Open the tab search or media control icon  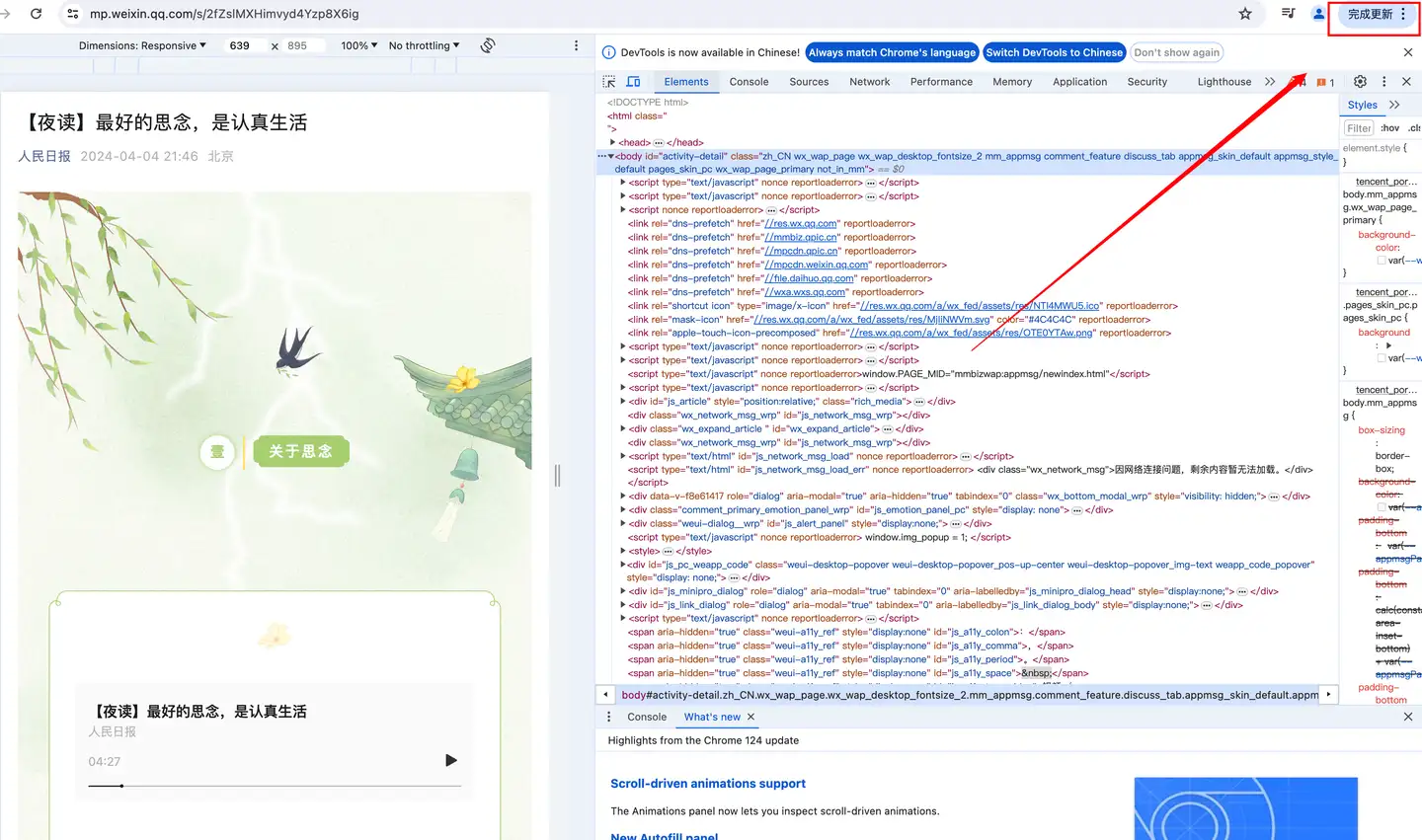1288,14
